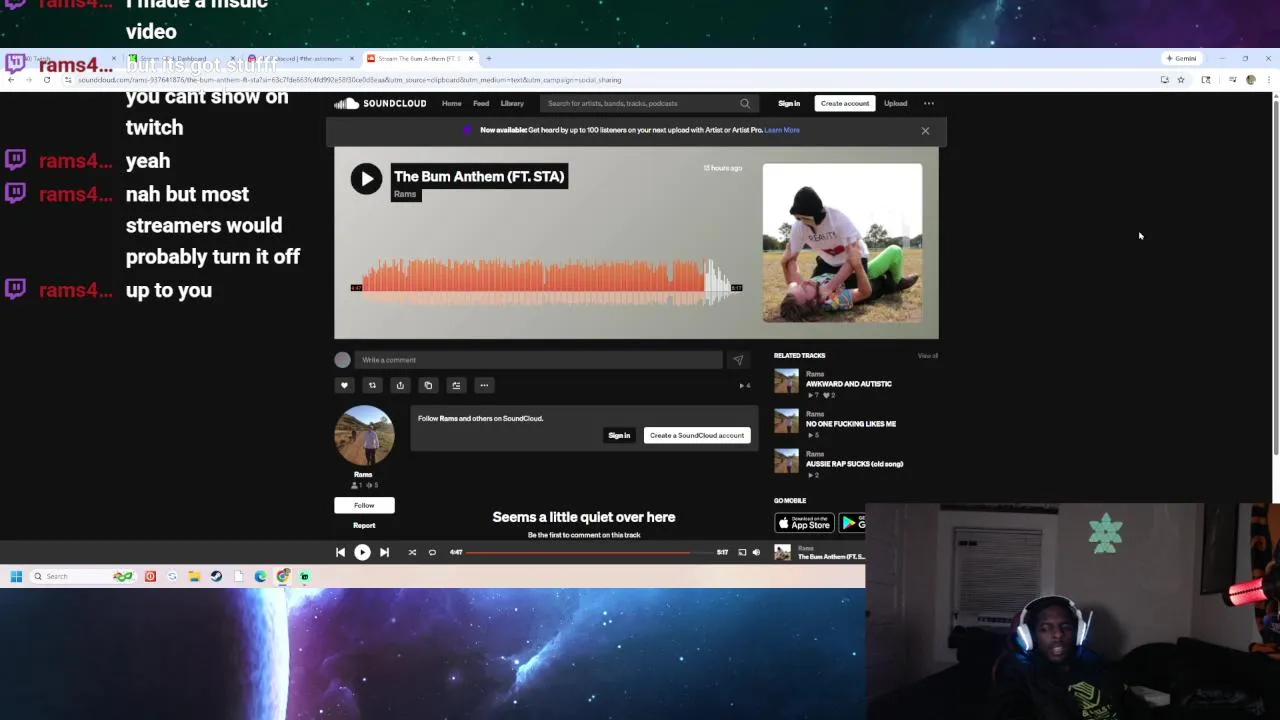Open the cast icon in player bar

[x=742, y=552]
